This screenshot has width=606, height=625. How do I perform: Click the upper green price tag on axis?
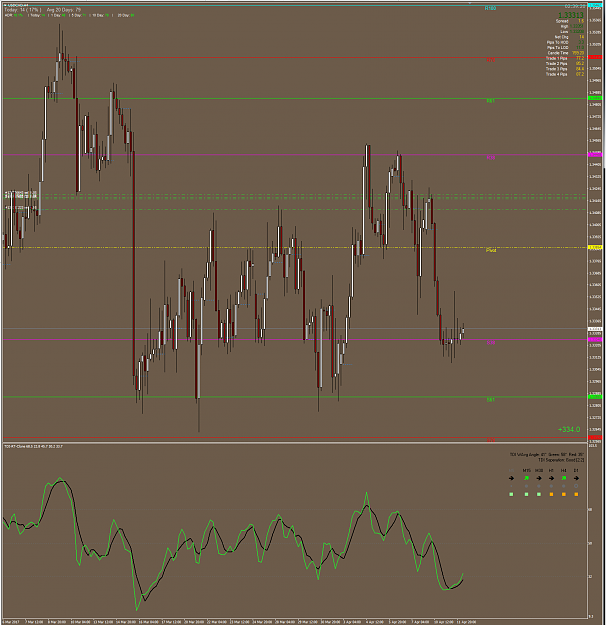pos(595,98)
